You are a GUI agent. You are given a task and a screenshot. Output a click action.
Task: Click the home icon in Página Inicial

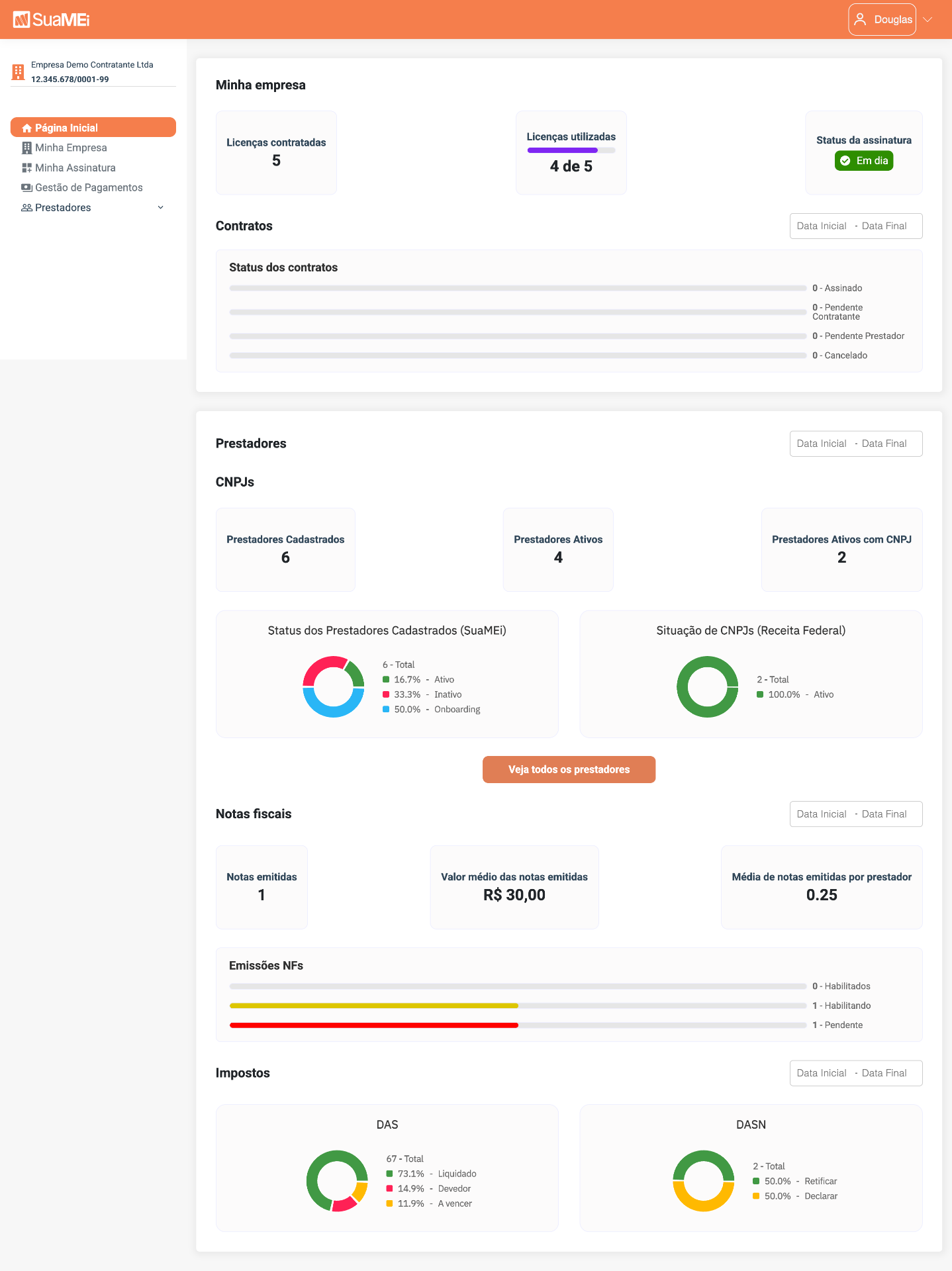tap(27, 128)
